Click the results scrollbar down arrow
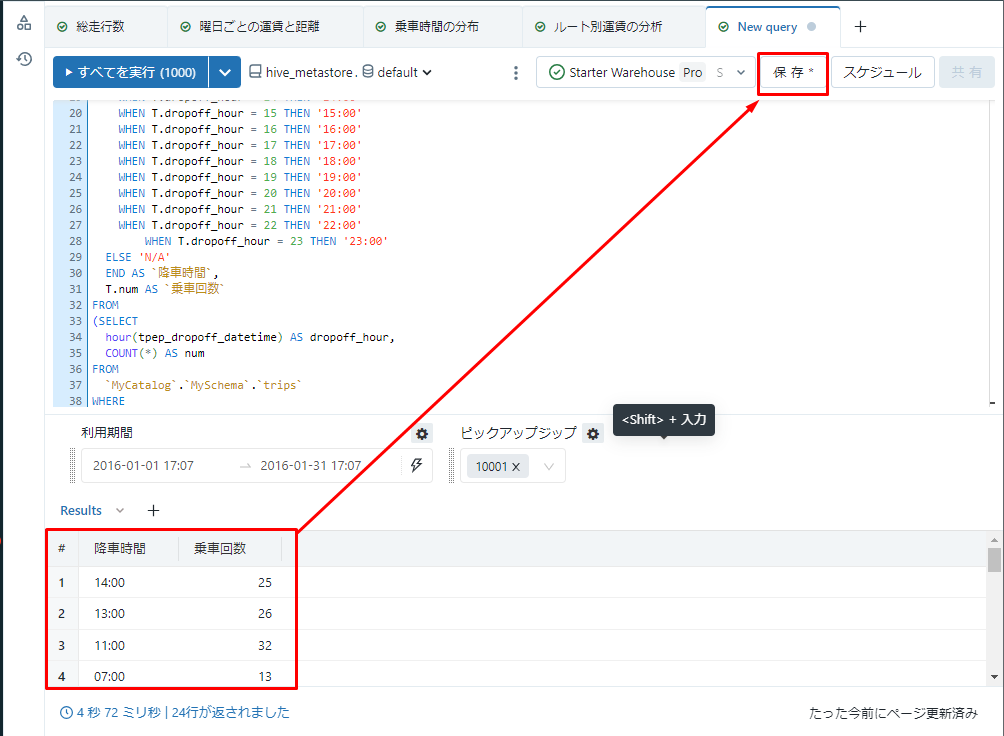This screenshot has width=1004, height=736. point(994,676)
